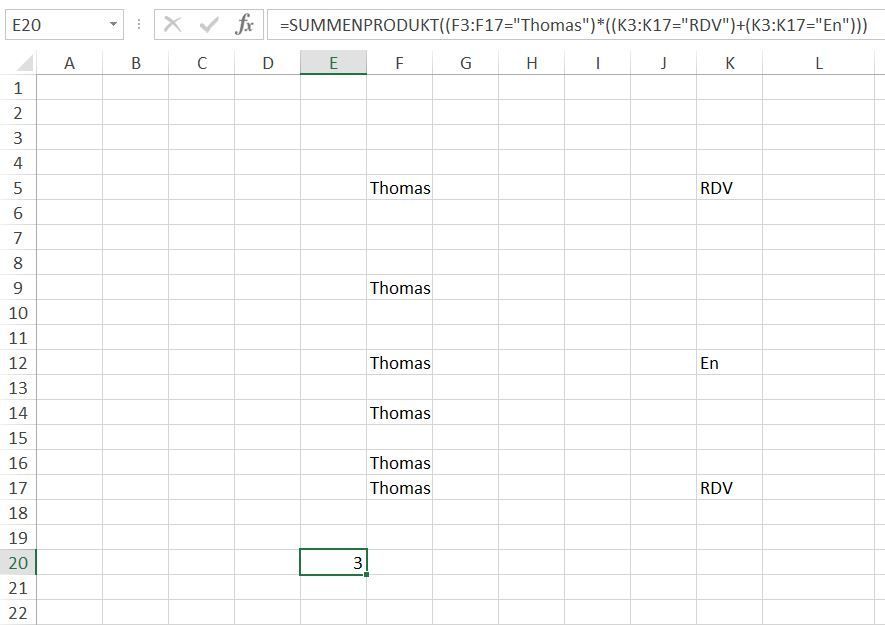
Task: Select column H header
Action: tap(532, 63)
